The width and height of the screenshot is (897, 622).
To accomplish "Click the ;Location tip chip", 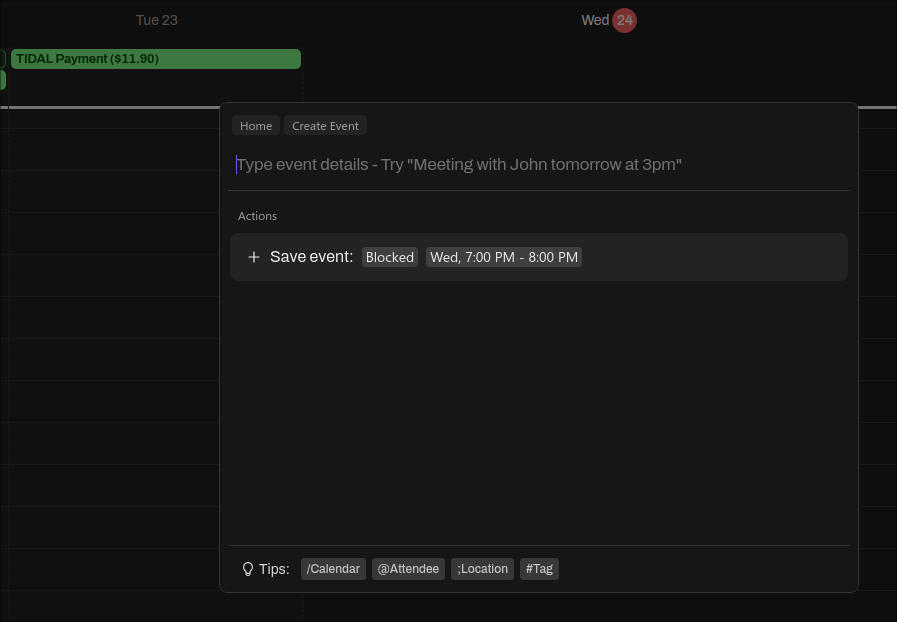I will (x=482, y=569).
